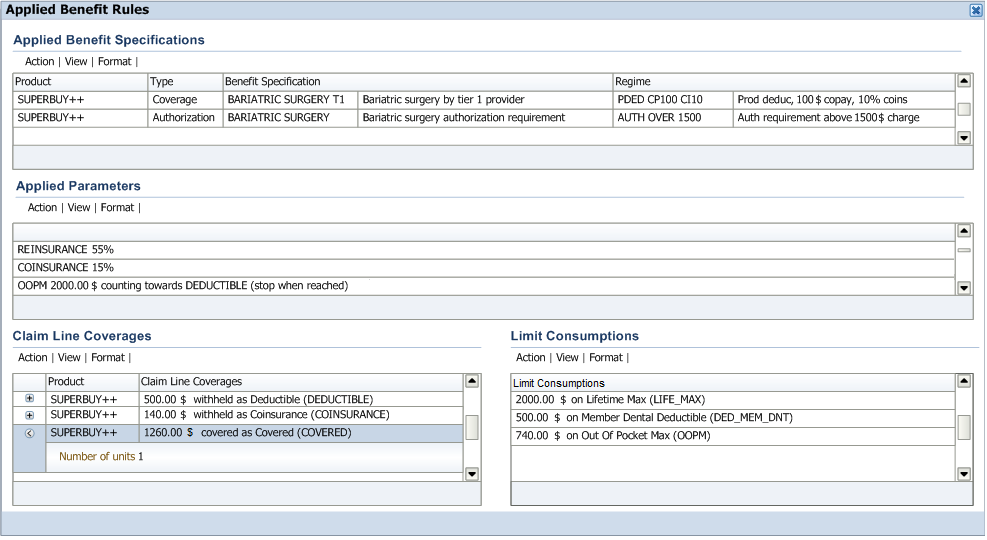987x540 pixels.
Task: Select 740.00 $ Out Of Pocket Max row
Action: coord(733,436)
